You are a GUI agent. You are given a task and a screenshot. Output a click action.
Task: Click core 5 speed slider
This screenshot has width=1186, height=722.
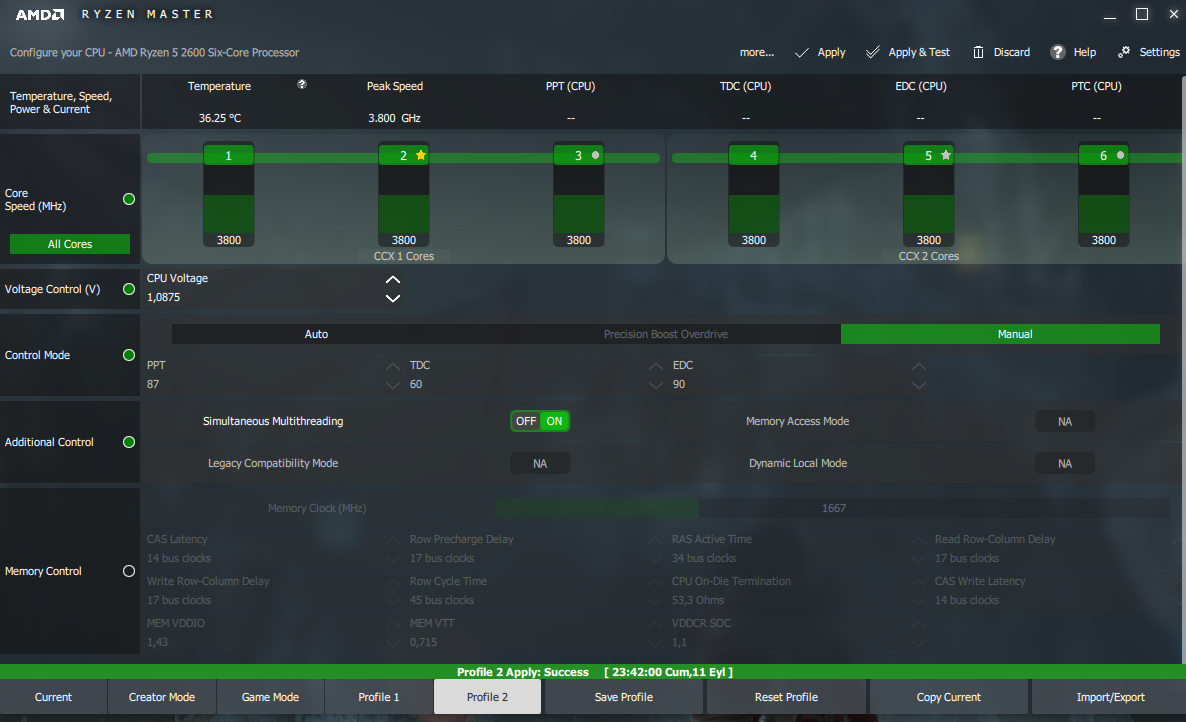[928, 195]
